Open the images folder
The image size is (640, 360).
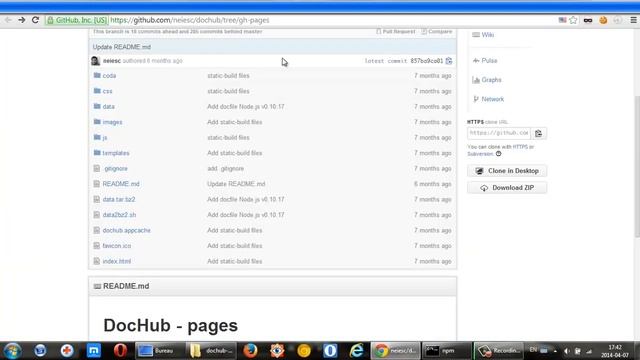pyautogui.click(x=112, y=122)
